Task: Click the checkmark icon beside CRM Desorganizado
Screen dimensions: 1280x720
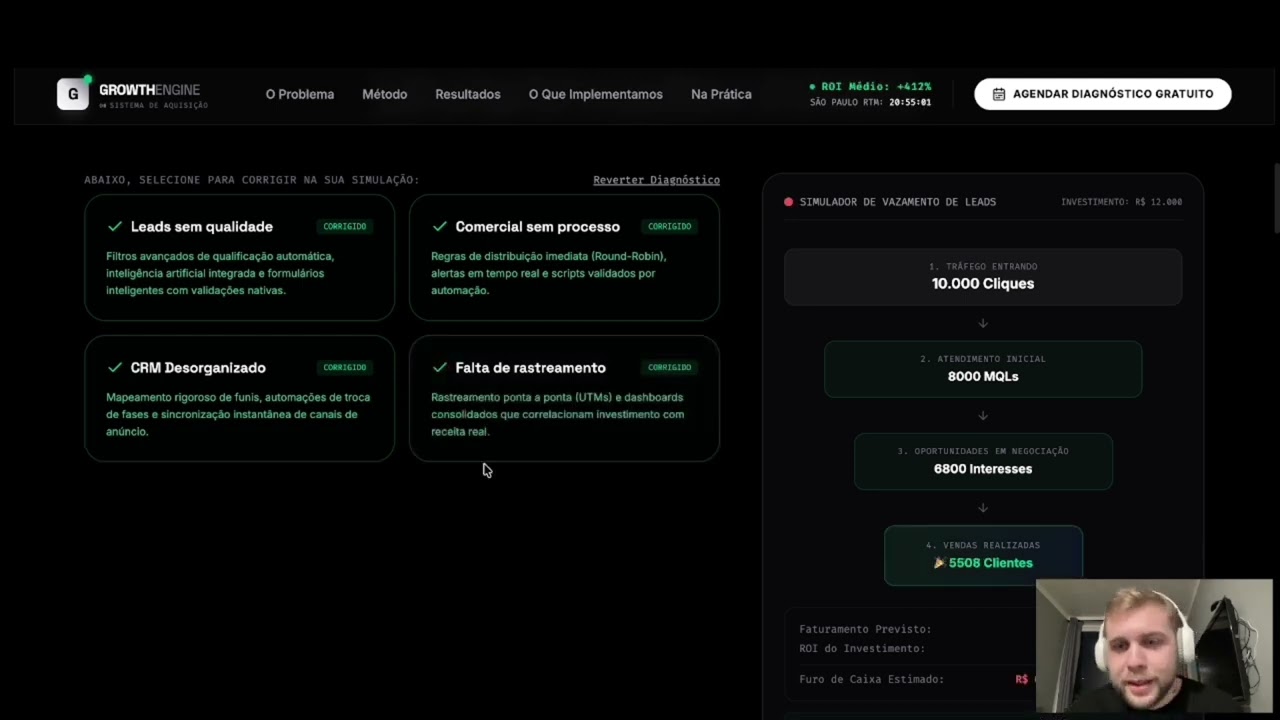Action: (x=115, y=368)
